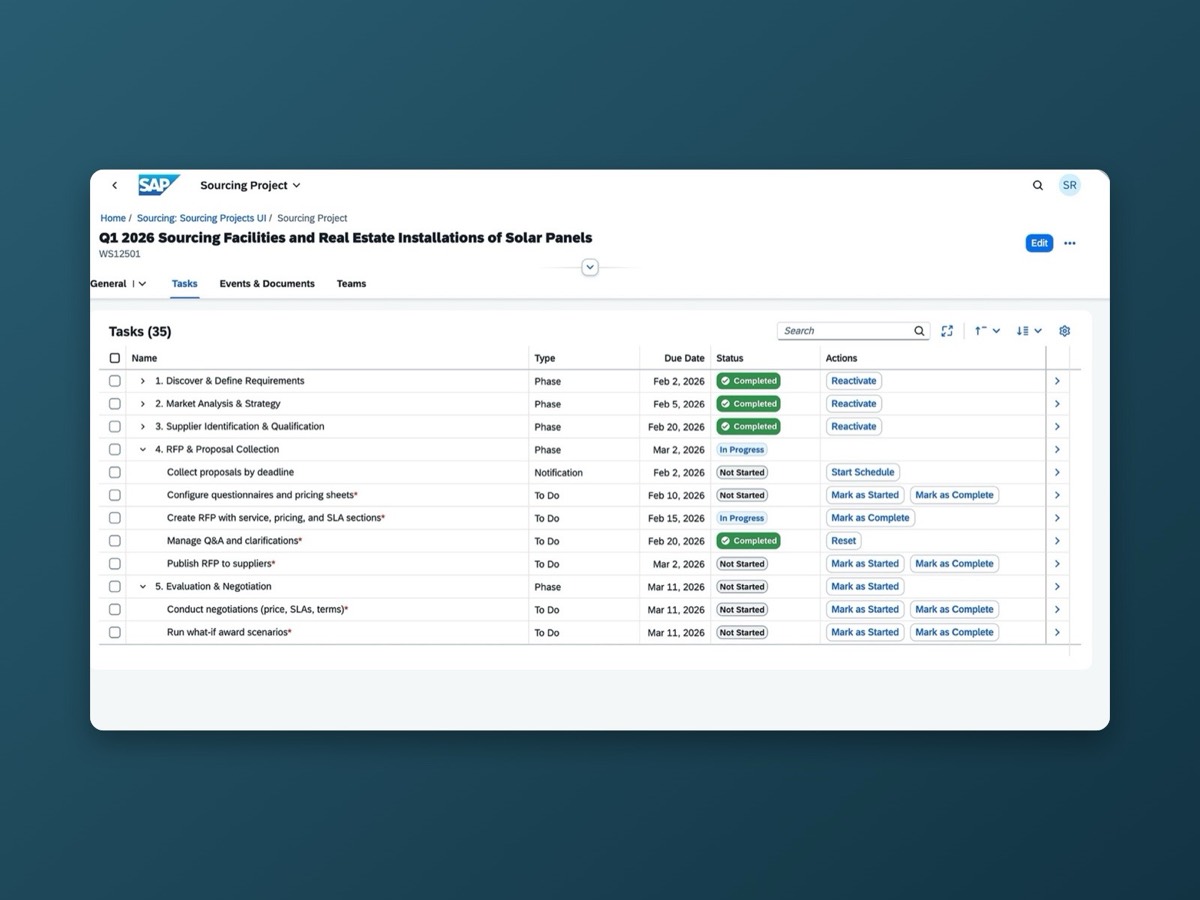Open the header search icon
This screenshot has height=900, width=1200.
1038,185
